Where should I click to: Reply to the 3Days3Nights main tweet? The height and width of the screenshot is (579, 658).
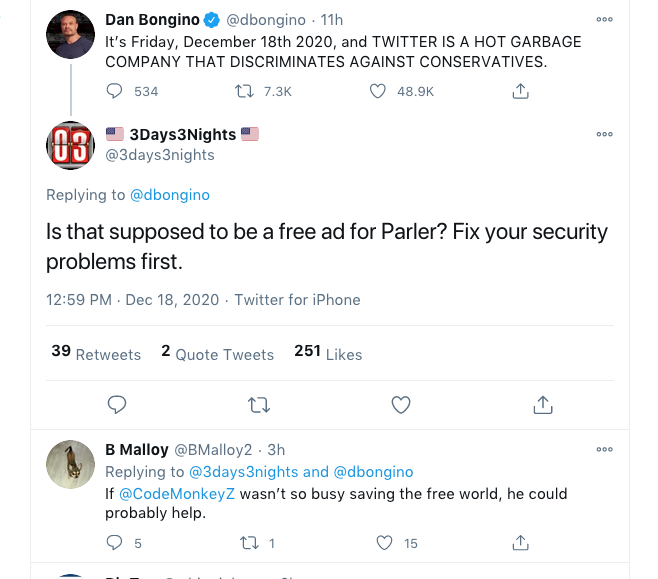pos(116,404)
